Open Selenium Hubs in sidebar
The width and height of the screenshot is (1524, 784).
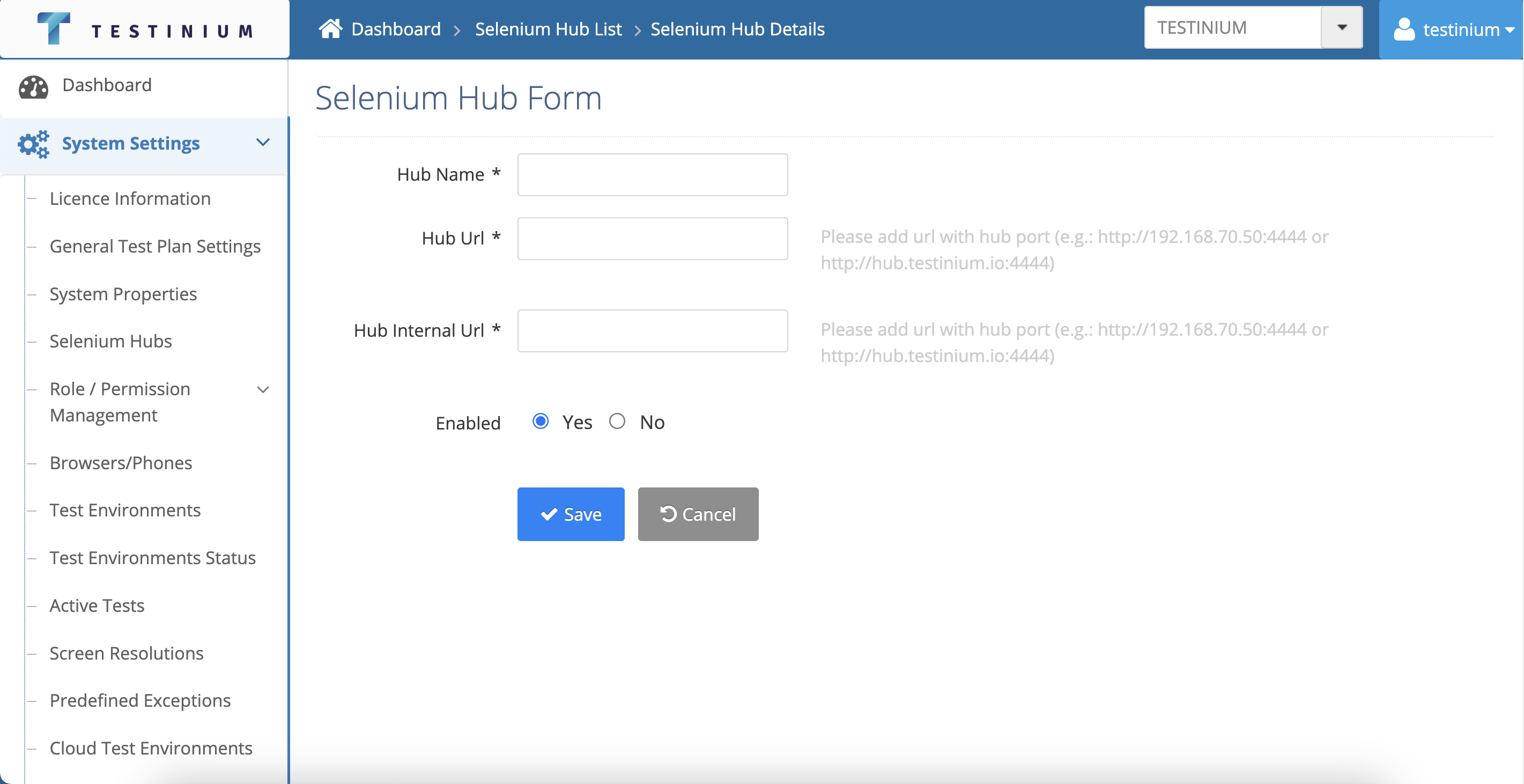click(x=110, y=341)
